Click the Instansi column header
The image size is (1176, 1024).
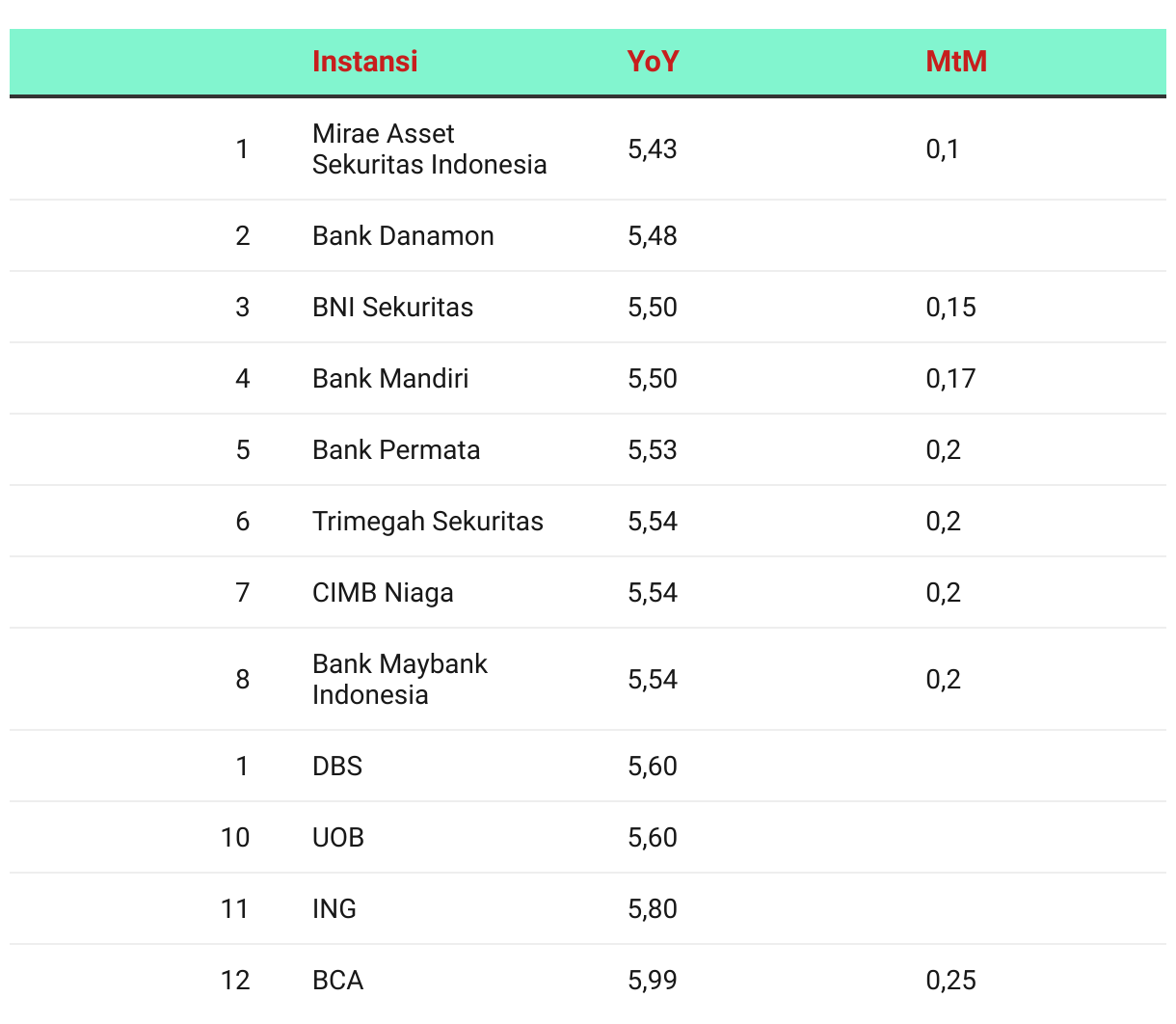(364, 62)
